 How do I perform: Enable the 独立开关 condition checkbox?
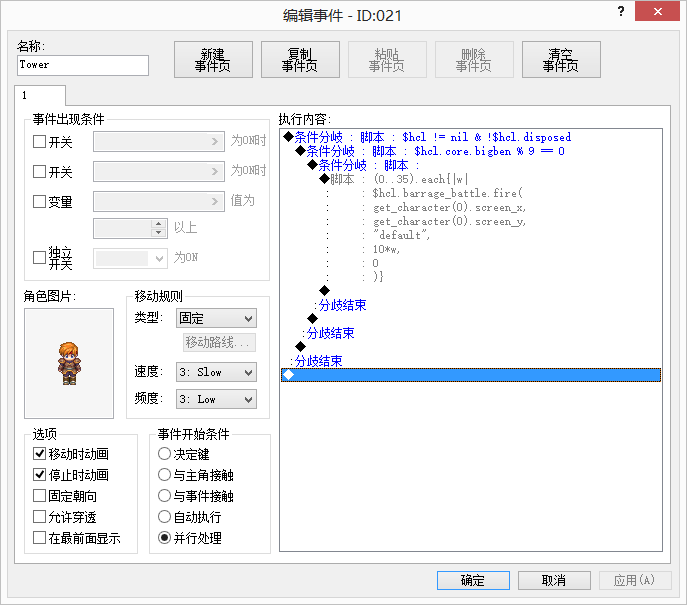(x=39, y=258)
